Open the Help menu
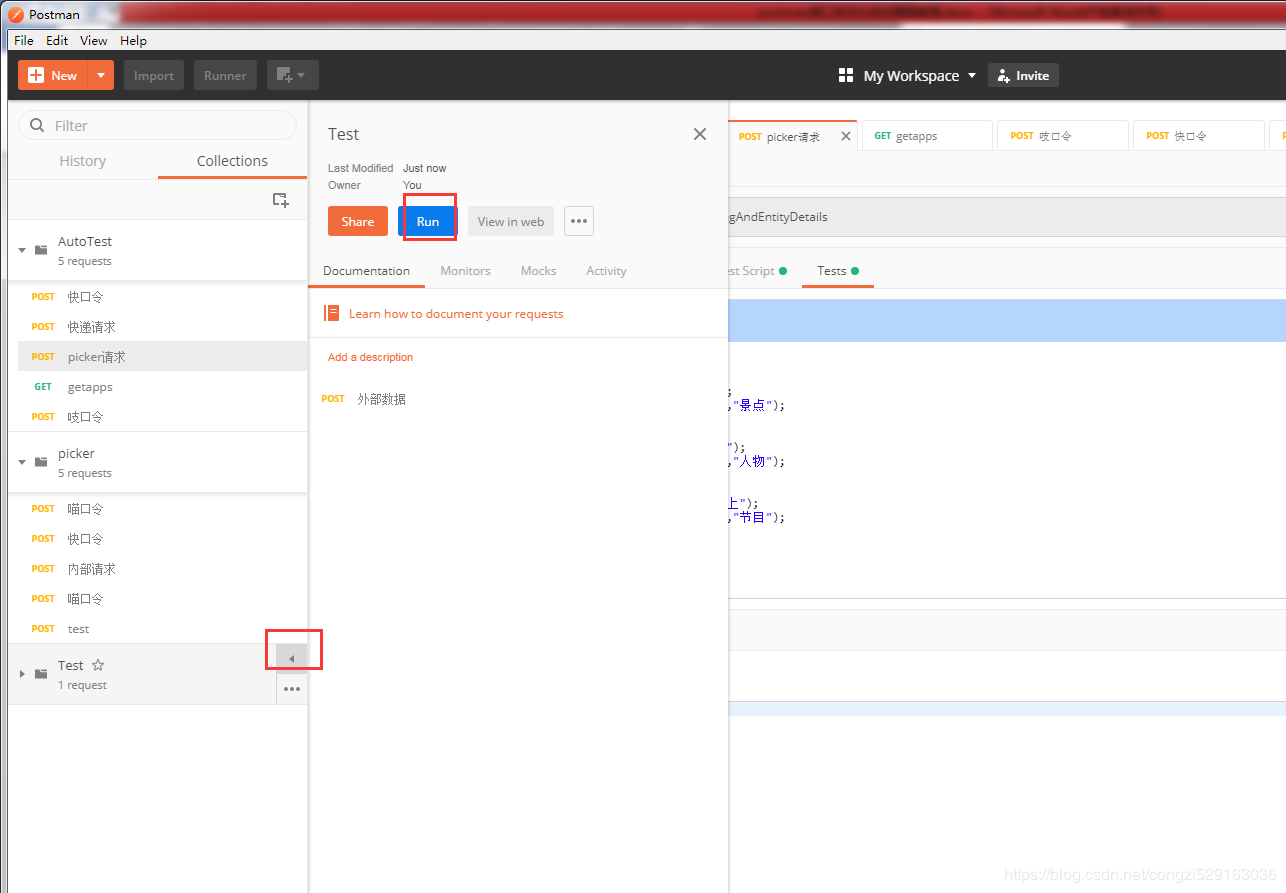This screenshot has width=1286, height=893. coord(133,41)
